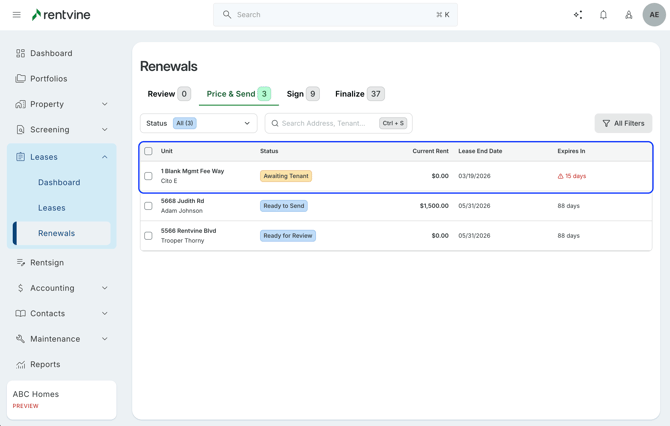Open the 1 Blank Mgmt Fee Way renewal
Screen dimensions: 670x426
click(192, 172)
